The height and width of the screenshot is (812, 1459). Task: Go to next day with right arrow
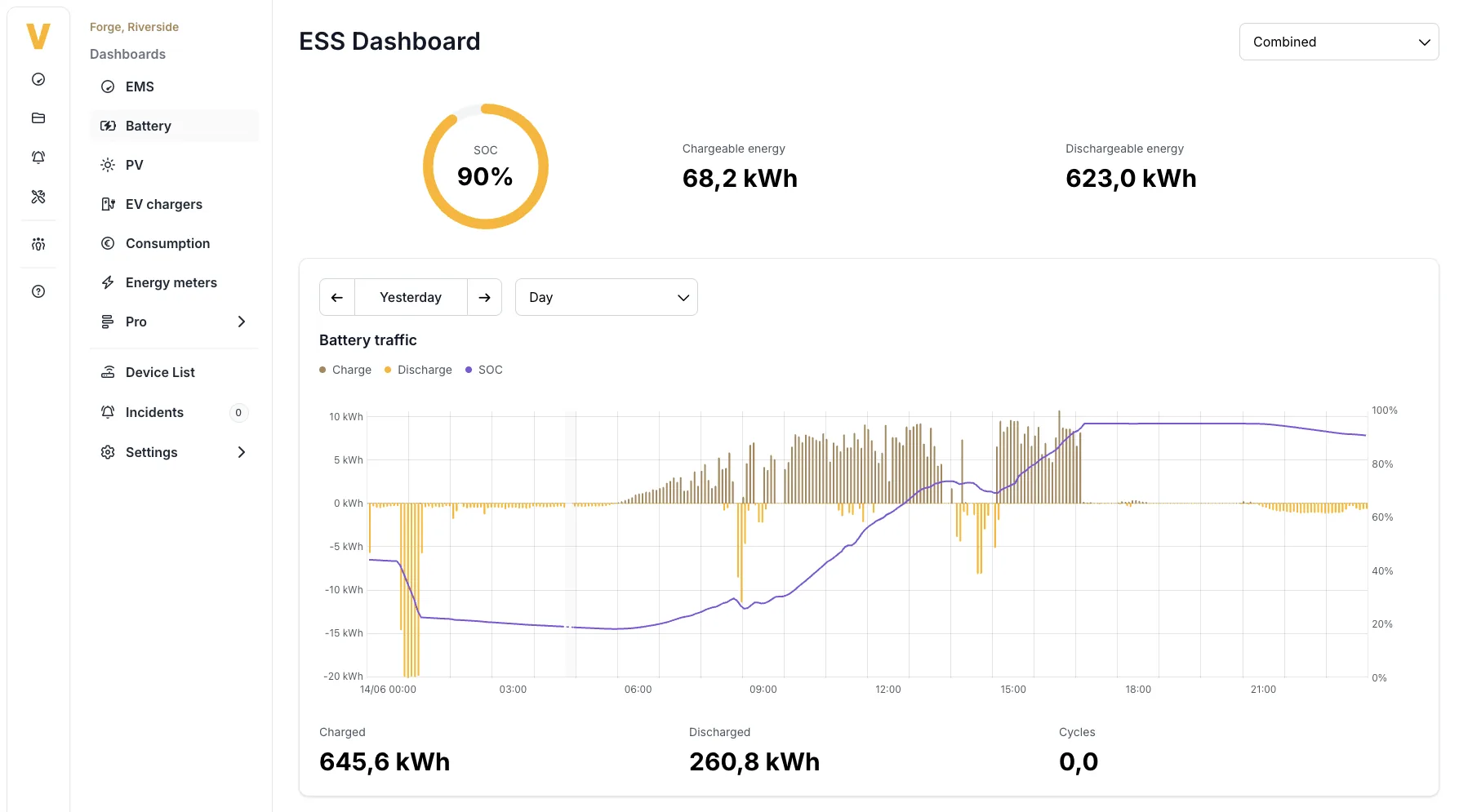pyautogui.click(x=484, y=297)
